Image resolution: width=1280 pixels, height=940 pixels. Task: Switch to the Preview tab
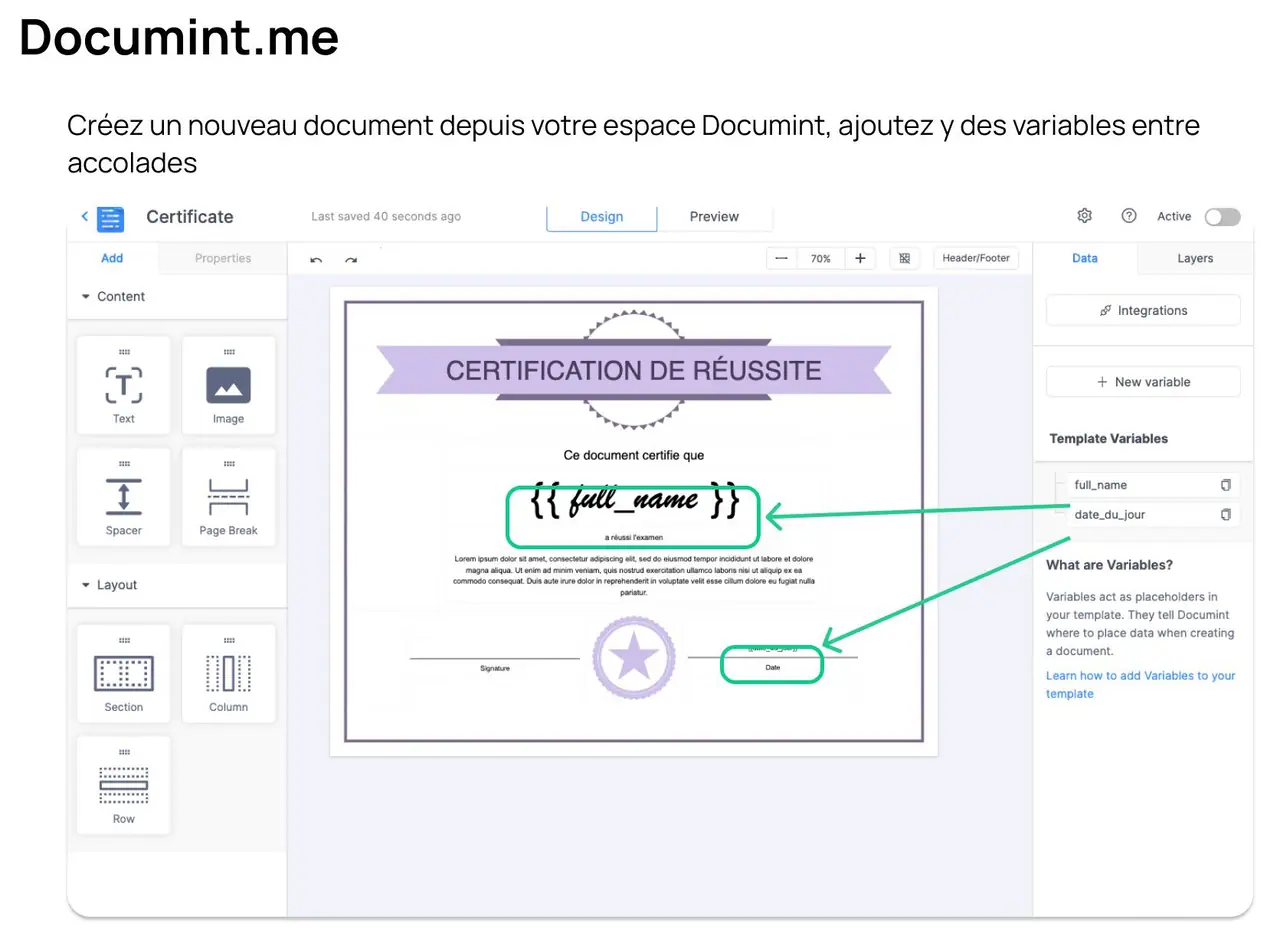click(x=714, y=217)
